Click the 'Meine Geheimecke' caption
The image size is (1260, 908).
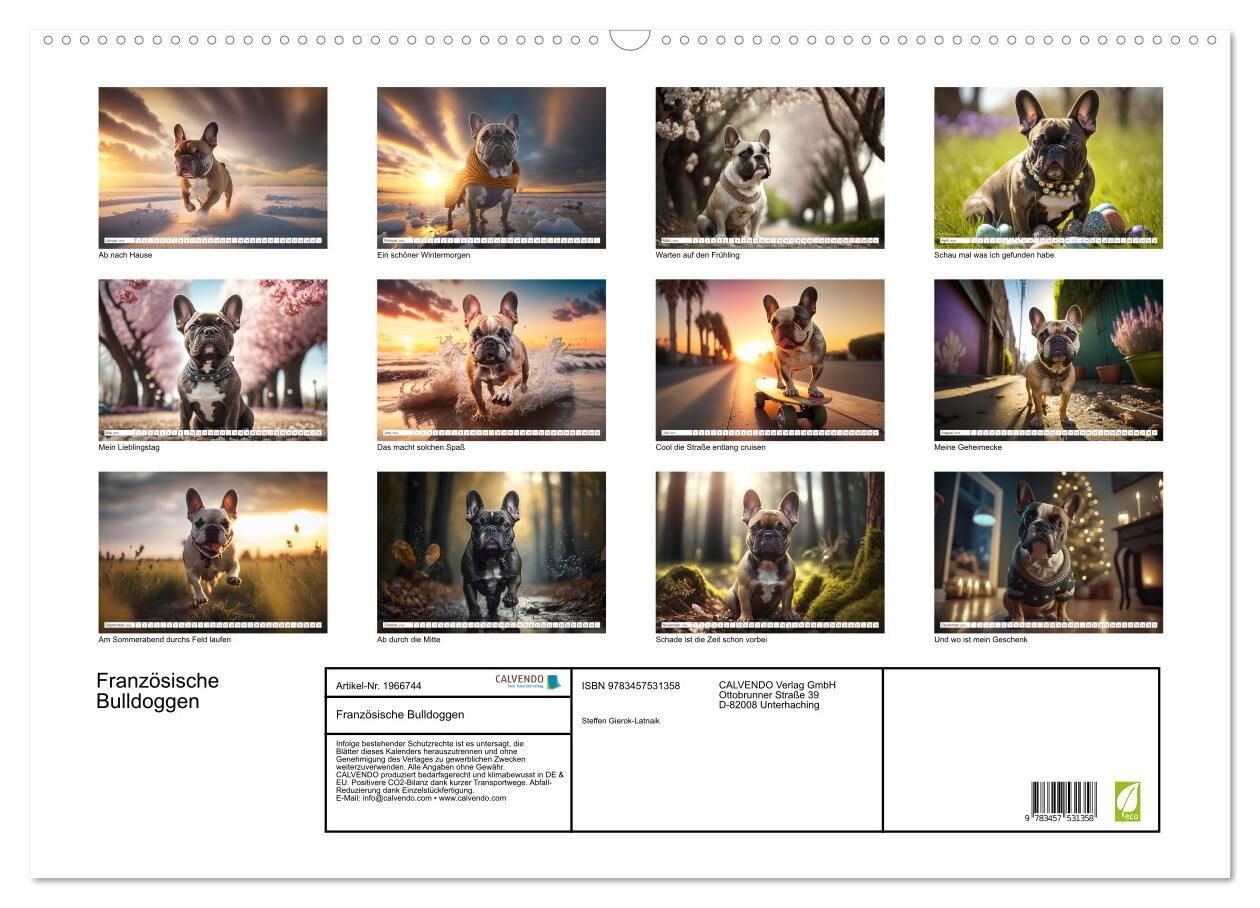tap(967, 447)
